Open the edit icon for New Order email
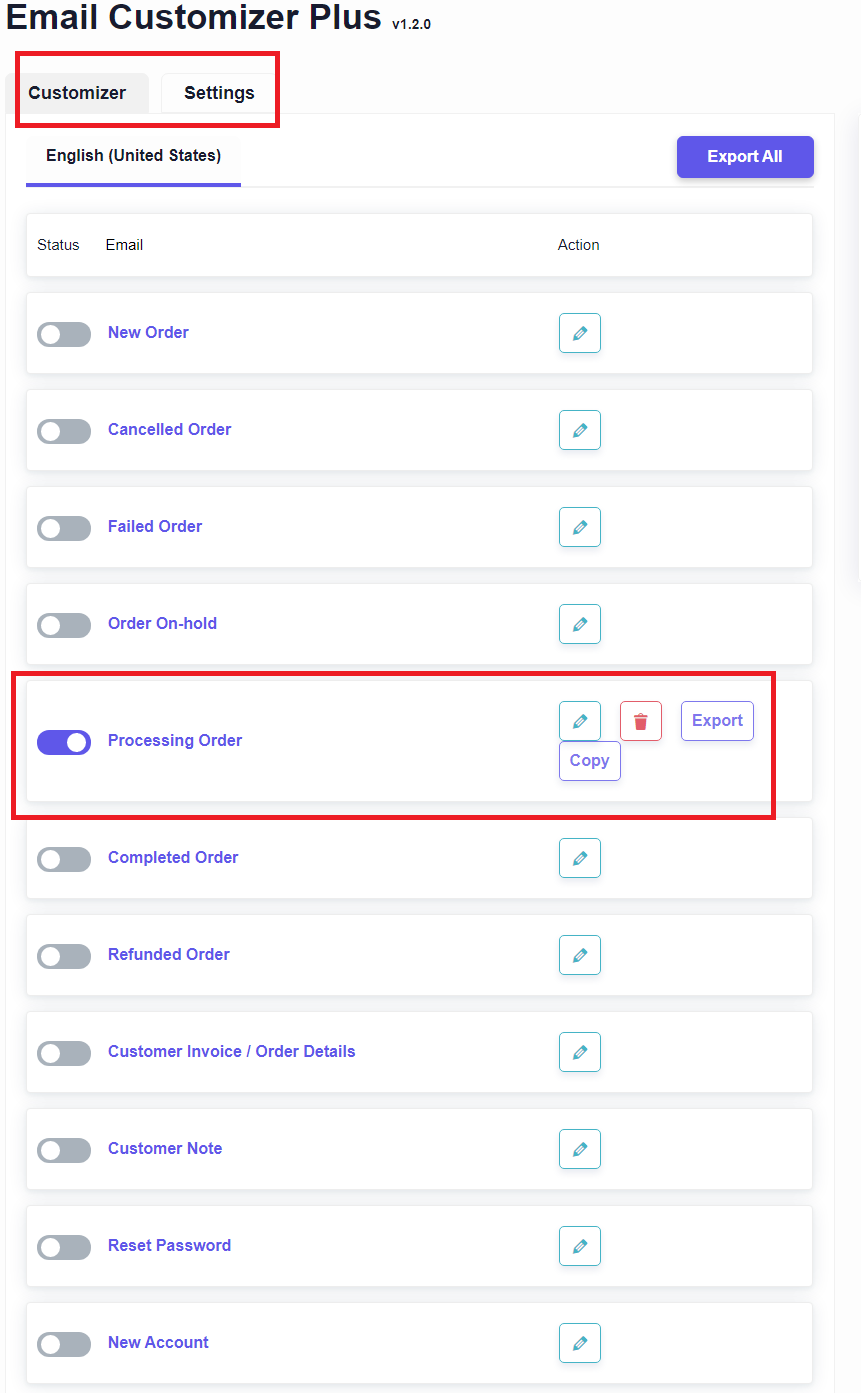 (x=580, y=333)
